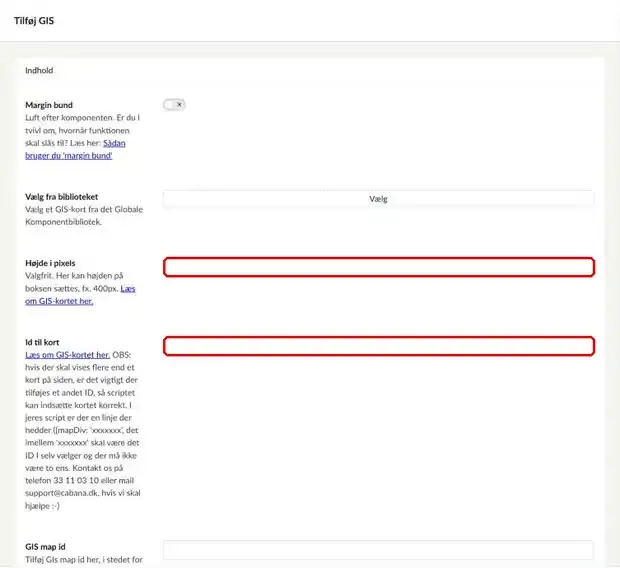Screen dimensions: 620x568
Task: Open the 'Sådan bruger du margin bund' link
Action: coord(75,149)
